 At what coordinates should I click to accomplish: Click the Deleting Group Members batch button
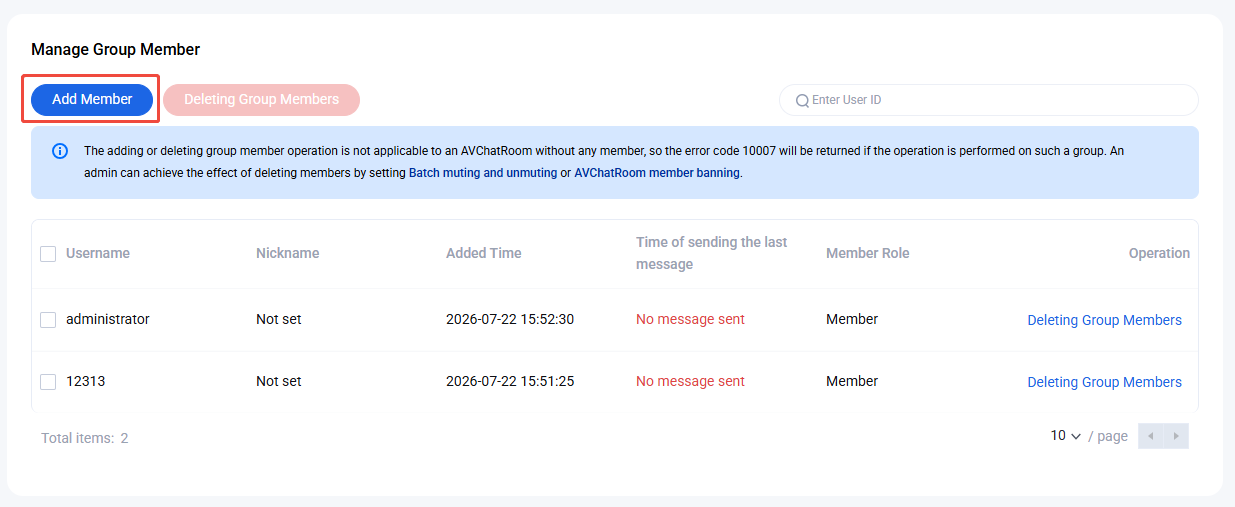261,99
